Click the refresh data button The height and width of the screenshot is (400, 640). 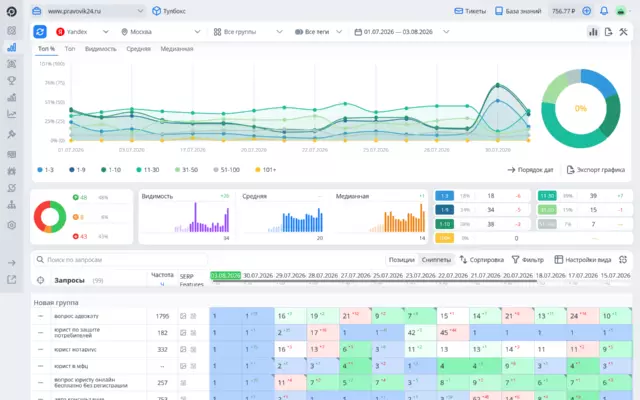click(x=40, y=31)
